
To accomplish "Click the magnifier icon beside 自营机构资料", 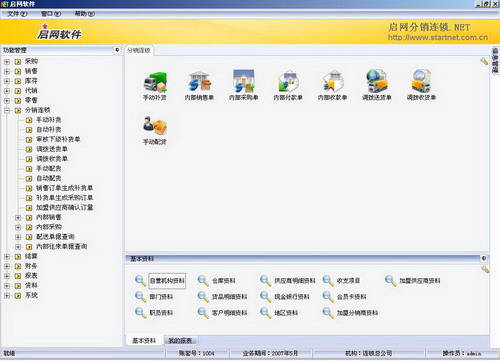I will coord(140,281).
